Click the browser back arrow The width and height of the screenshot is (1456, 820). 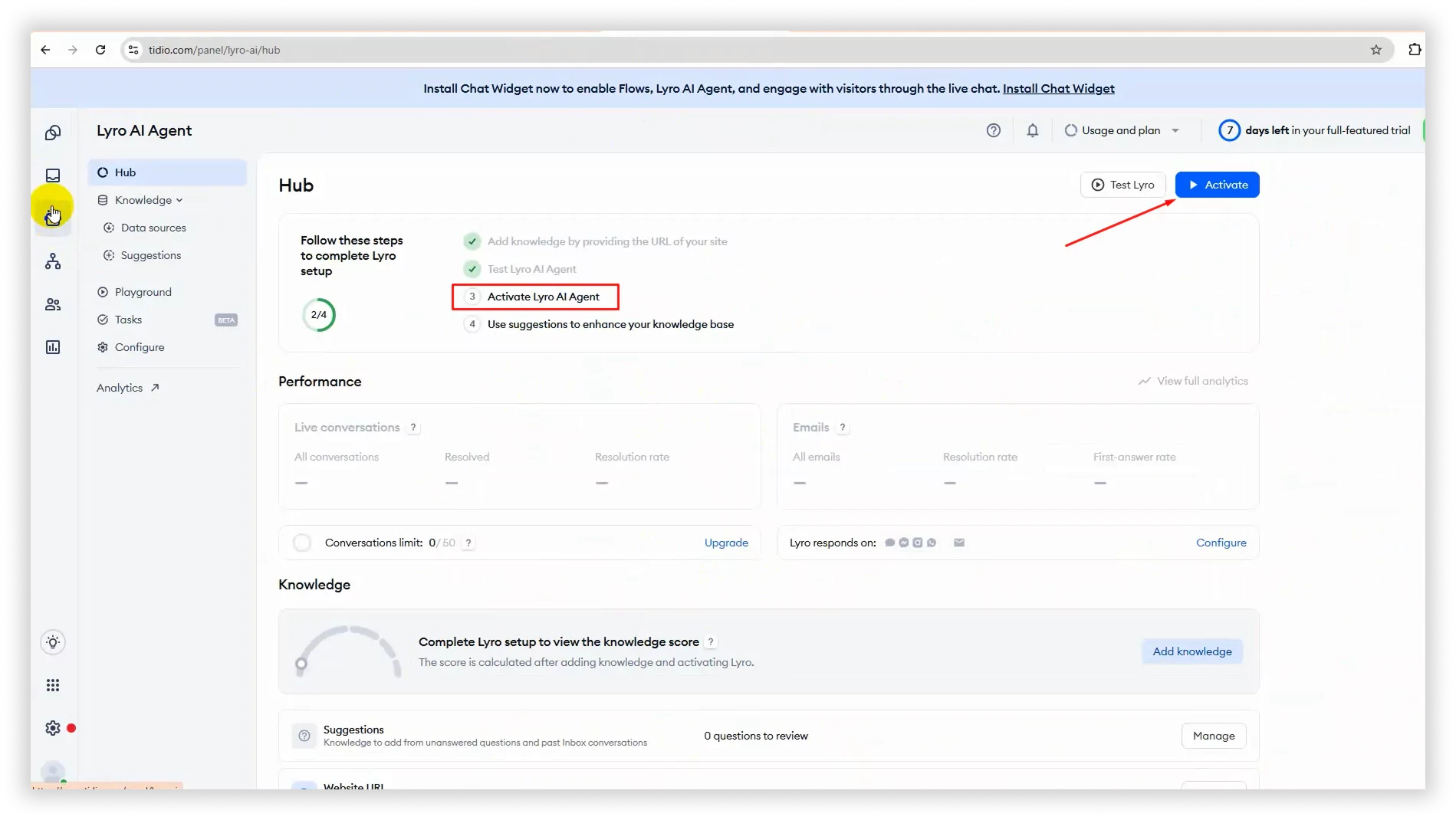pyautogui.click(x=45, y=50)
